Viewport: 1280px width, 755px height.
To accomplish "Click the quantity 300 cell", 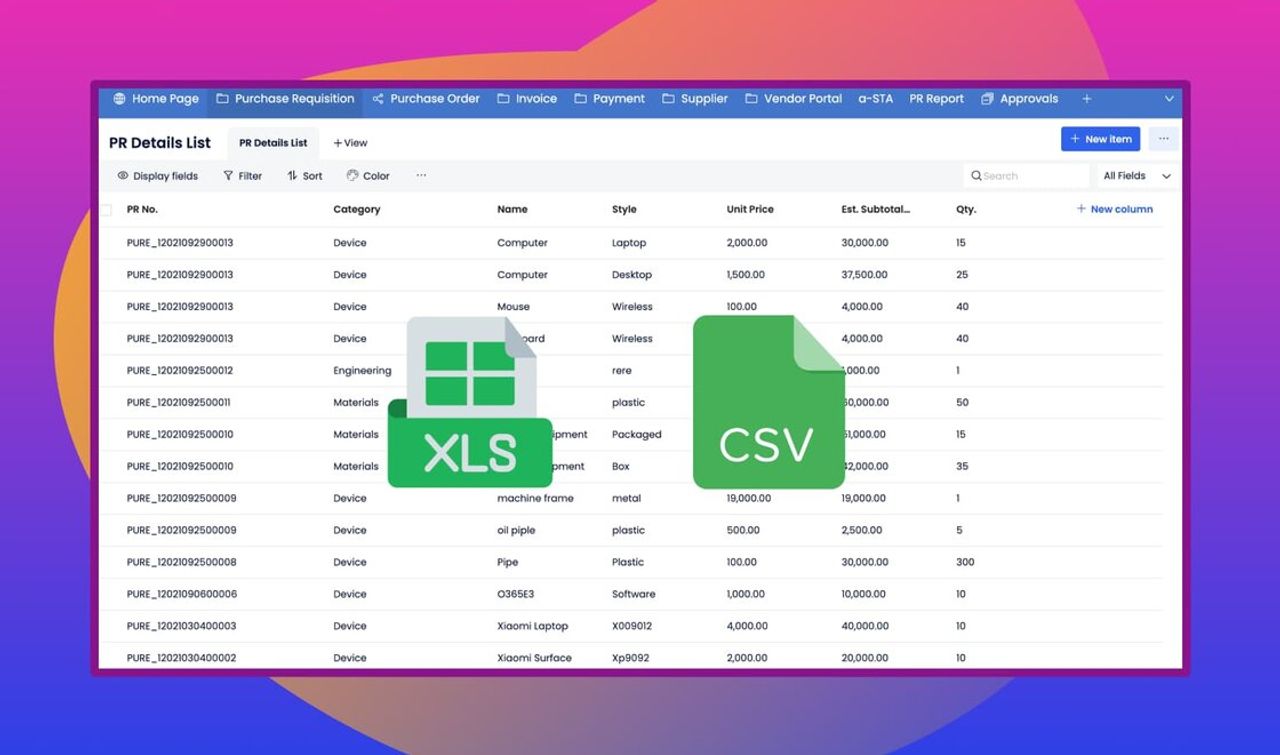I will point(965,563).
